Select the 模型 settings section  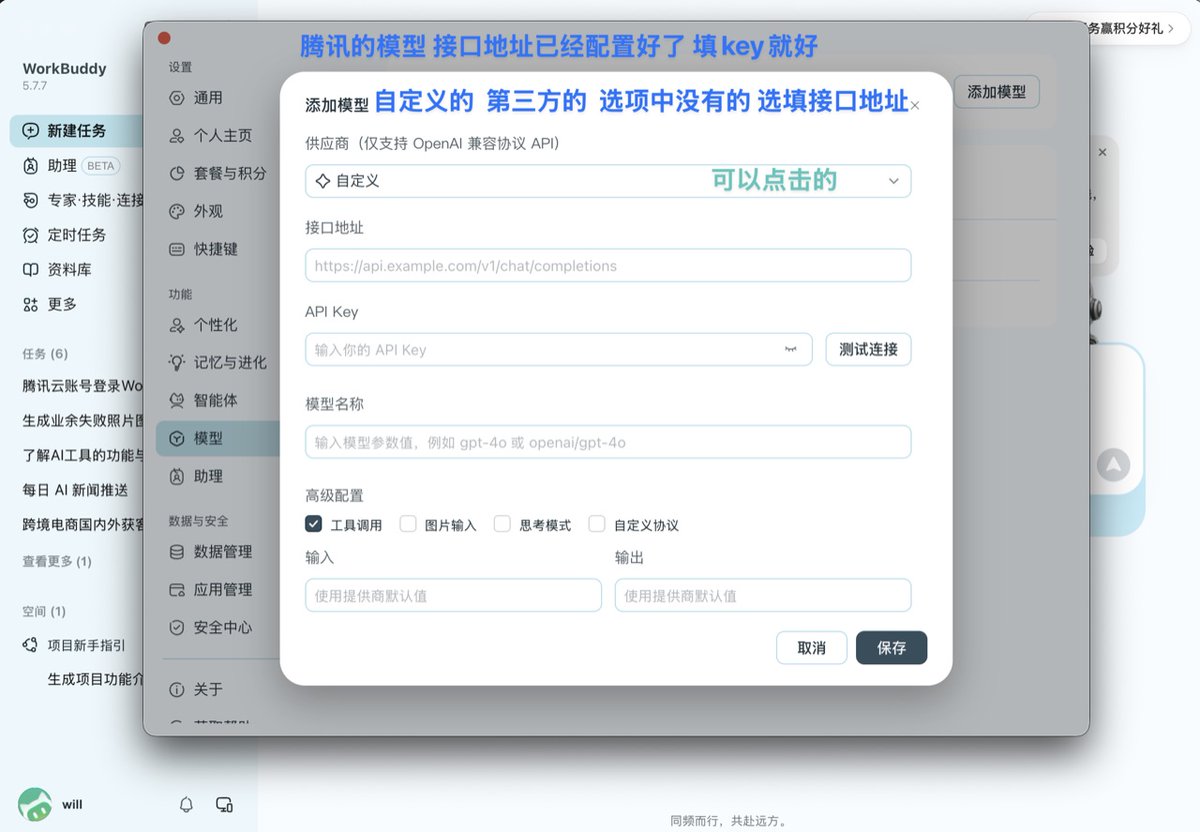(x=218, y=438)
